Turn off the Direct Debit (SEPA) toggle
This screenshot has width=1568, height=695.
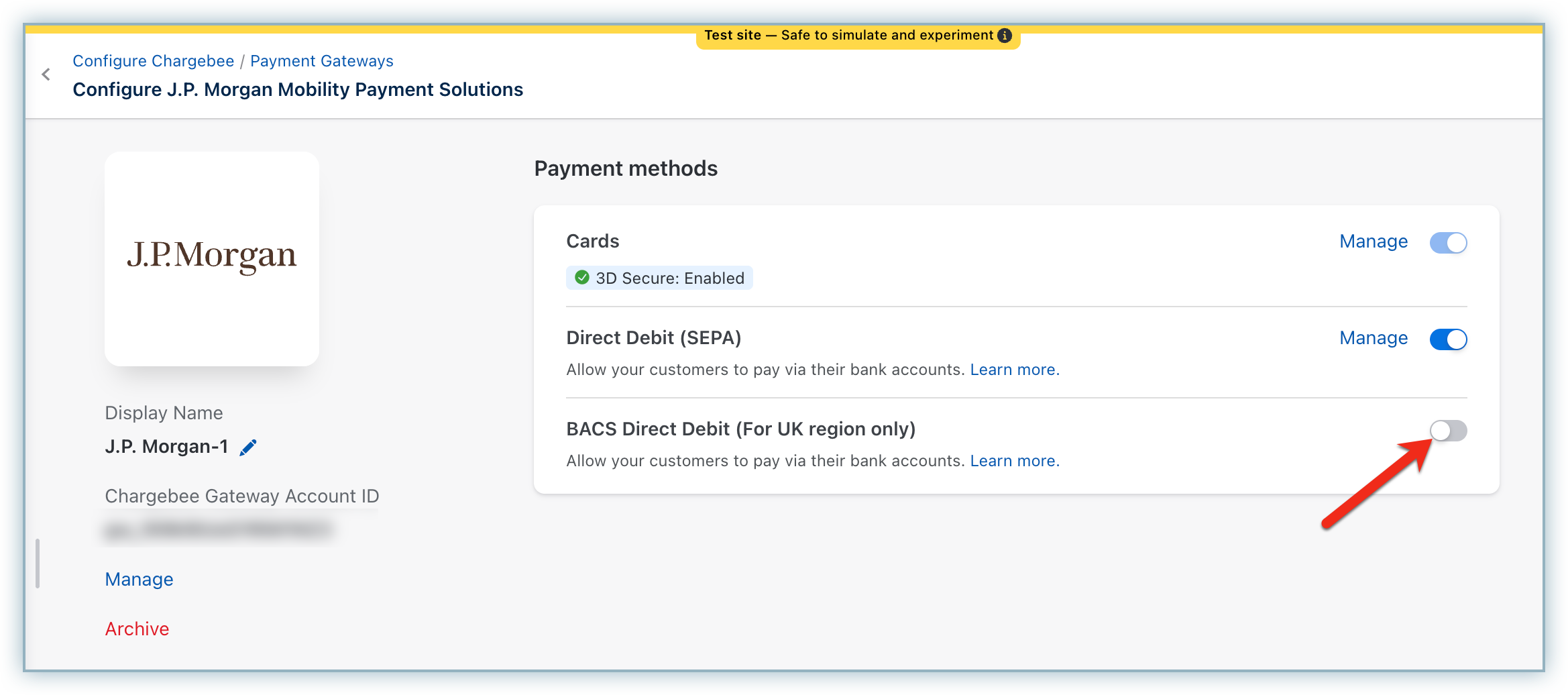(x=1448, y=339)
